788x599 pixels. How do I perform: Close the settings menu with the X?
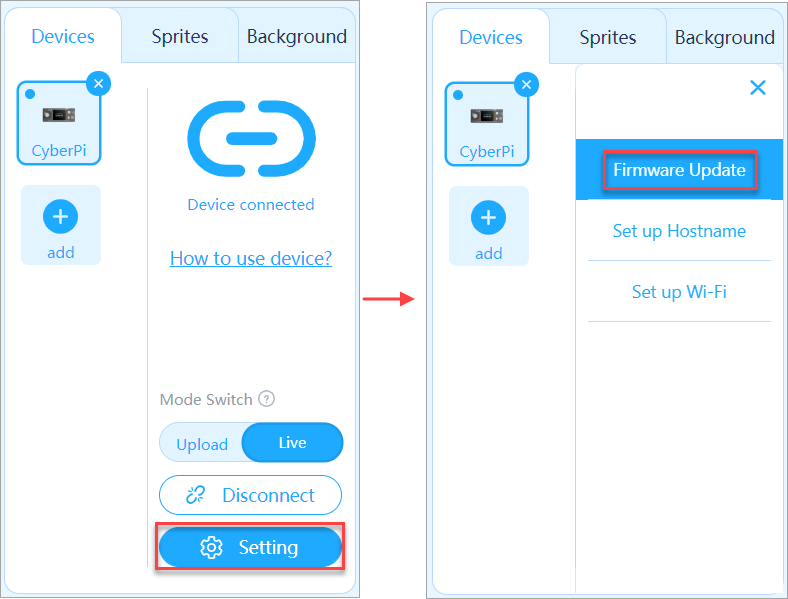pyautogui.click(x=758, y=88)
